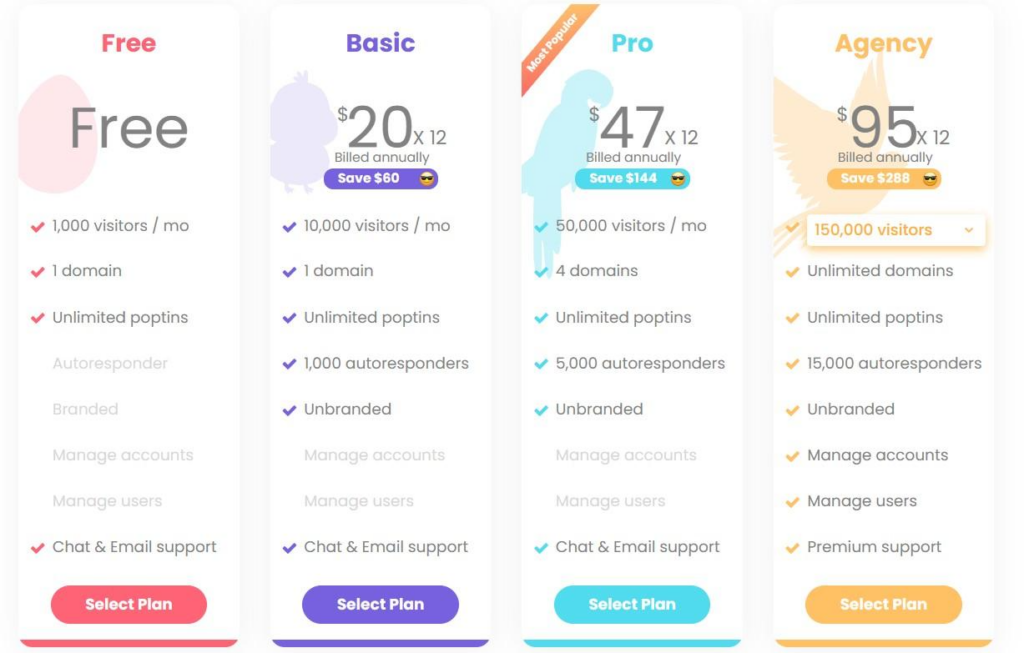
Task: Click red checkmark beside 1,000 visitors / mo
Action: pos(37,227)
